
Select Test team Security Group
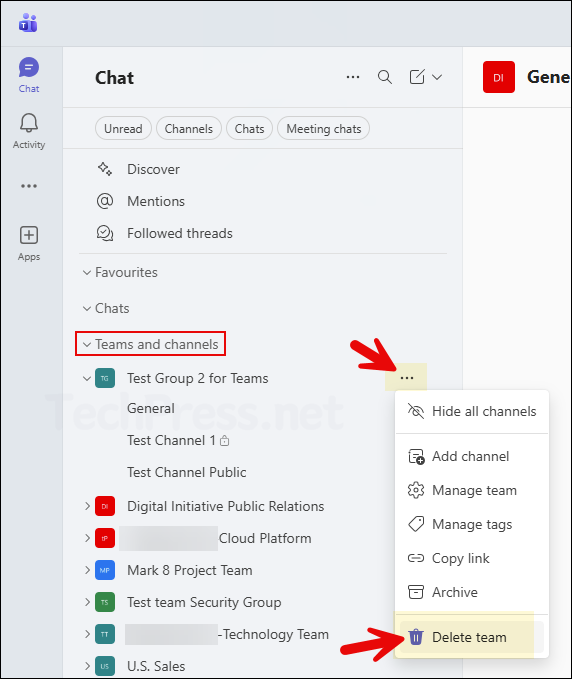[204, 602]
